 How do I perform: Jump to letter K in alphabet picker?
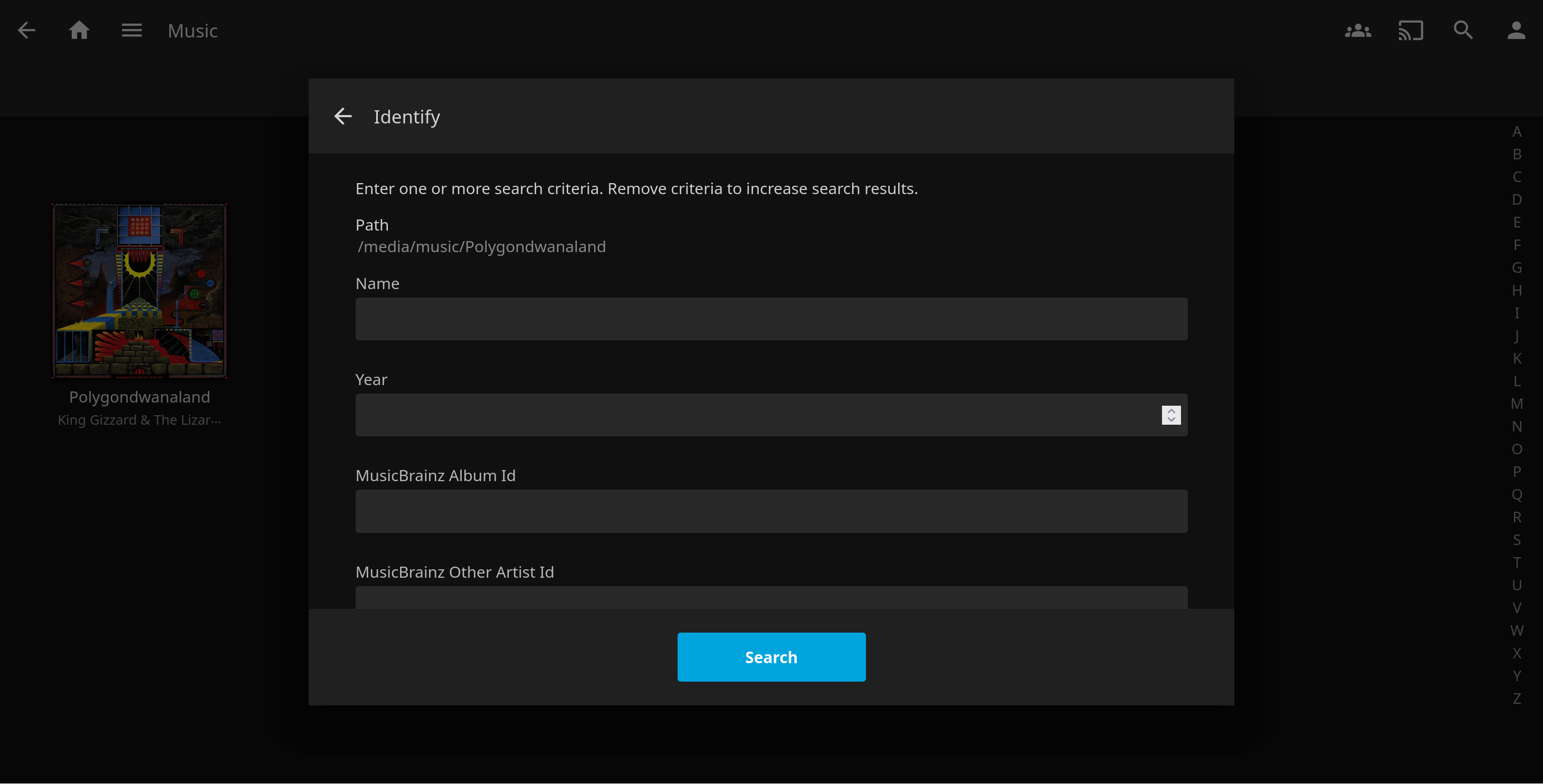1516,358
